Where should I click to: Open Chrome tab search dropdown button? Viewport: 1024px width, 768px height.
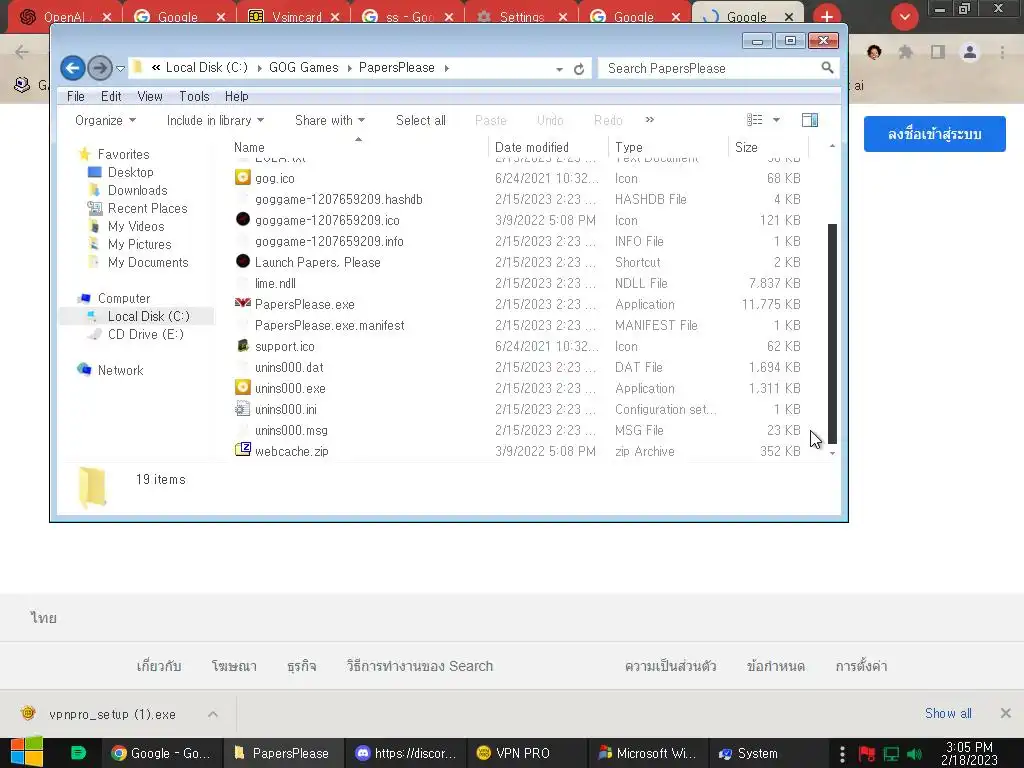coord(904,17)
